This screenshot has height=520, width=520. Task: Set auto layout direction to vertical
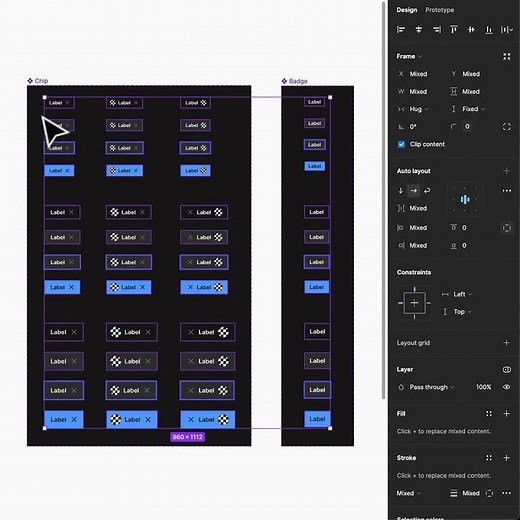(x=401, y=191)
